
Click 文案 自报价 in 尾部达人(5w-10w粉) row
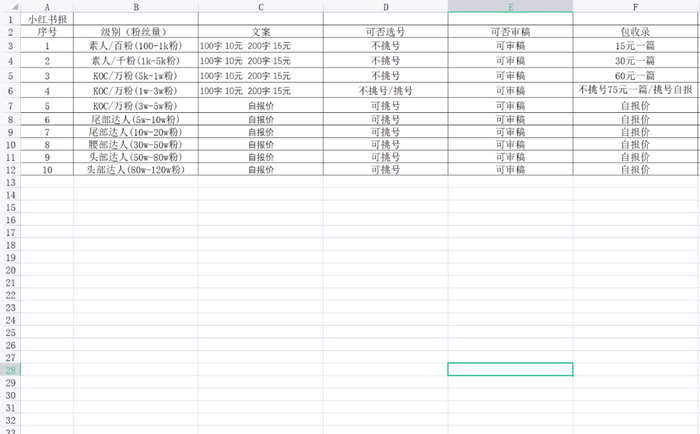tap(261, 119)
